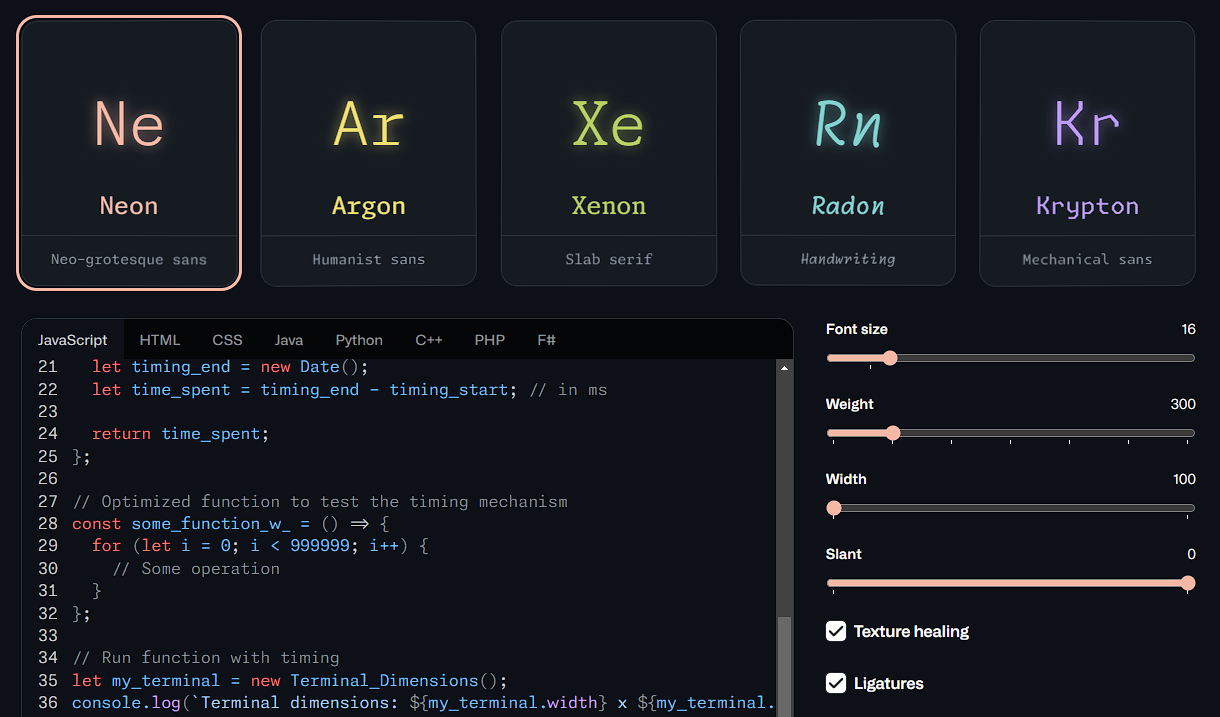The height and width of the screenshot is (717, 1220).
Task: Click the scrollbar up arrow in code editor
Action: point(785,368)
